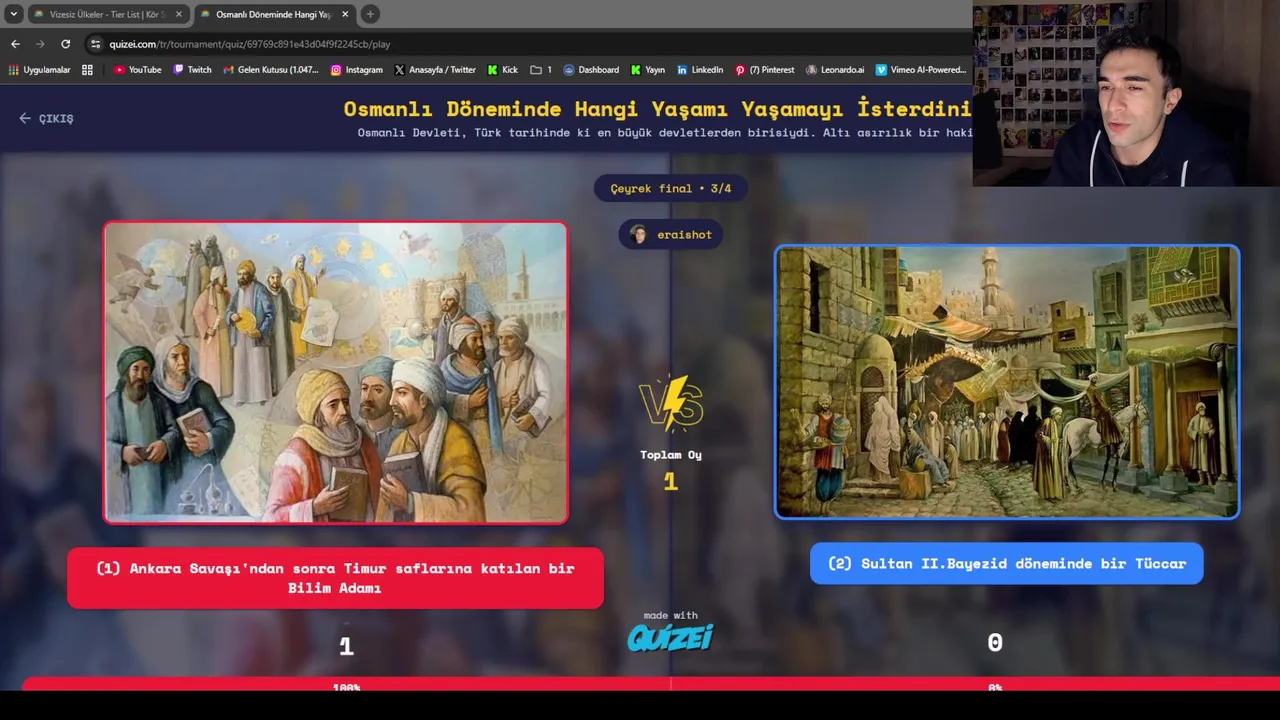Open the Instagram bookmark
The width and height of the screenshot is (1280, 720).
[357, 70]
